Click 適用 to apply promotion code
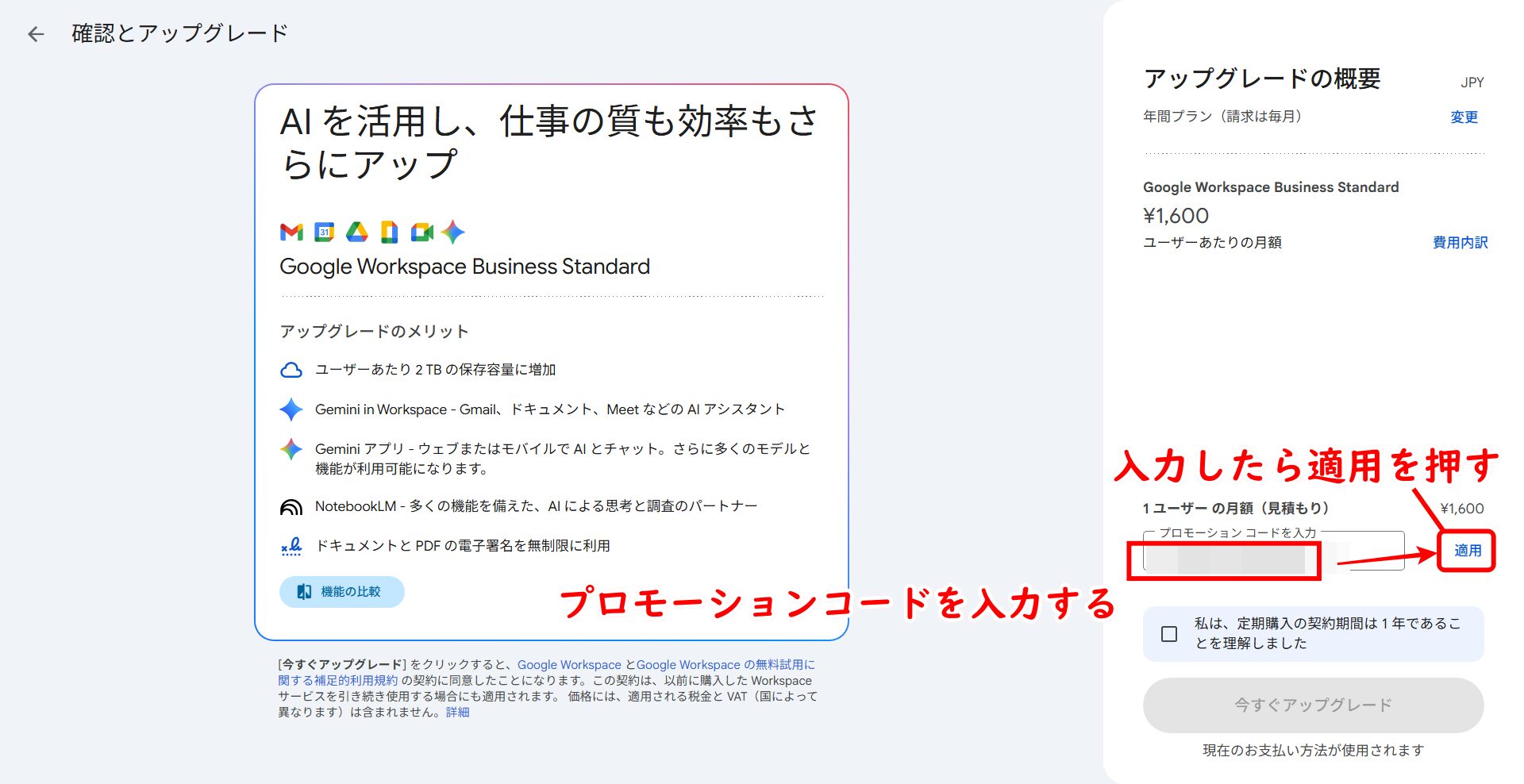Image resolution: width=1524 pixels, height=784 pixels. 1467,551
